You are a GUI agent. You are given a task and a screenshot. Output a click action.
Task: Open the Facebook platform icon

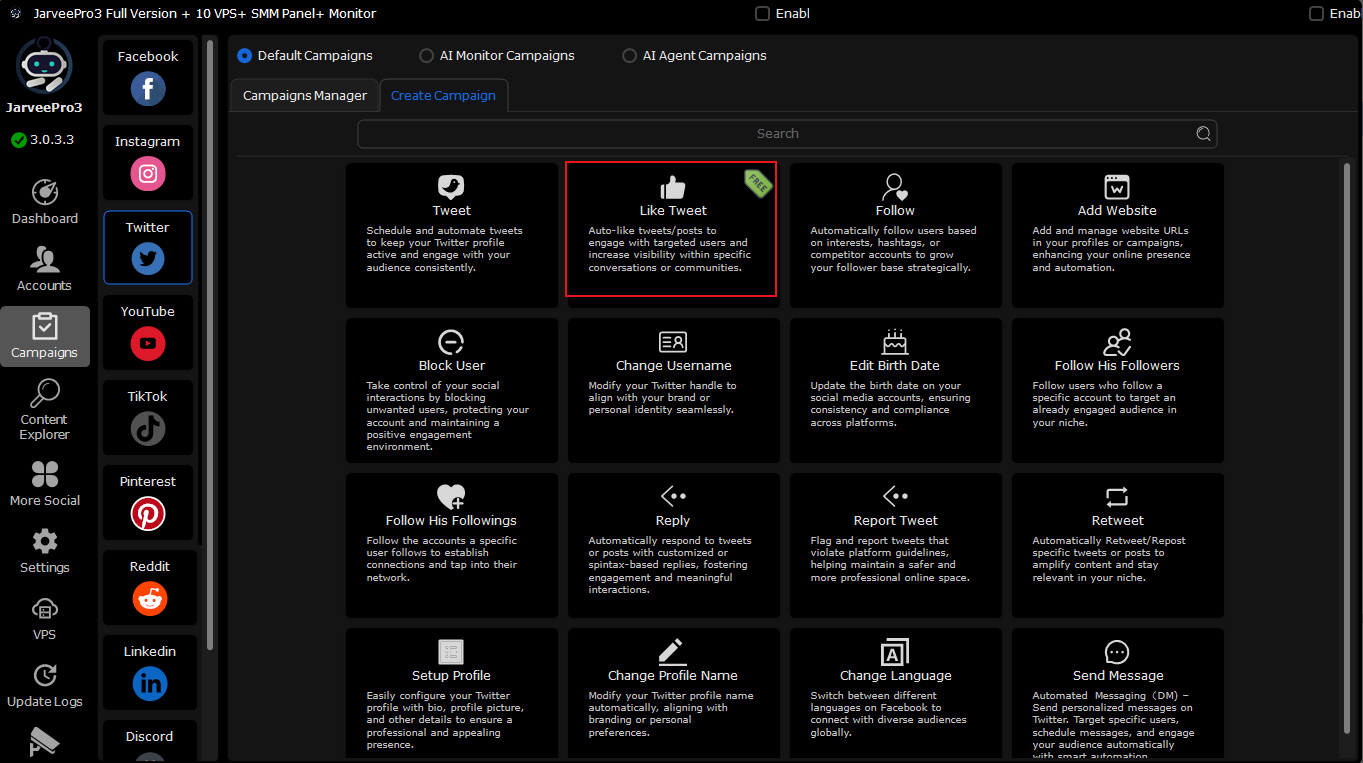click(148, 88)
